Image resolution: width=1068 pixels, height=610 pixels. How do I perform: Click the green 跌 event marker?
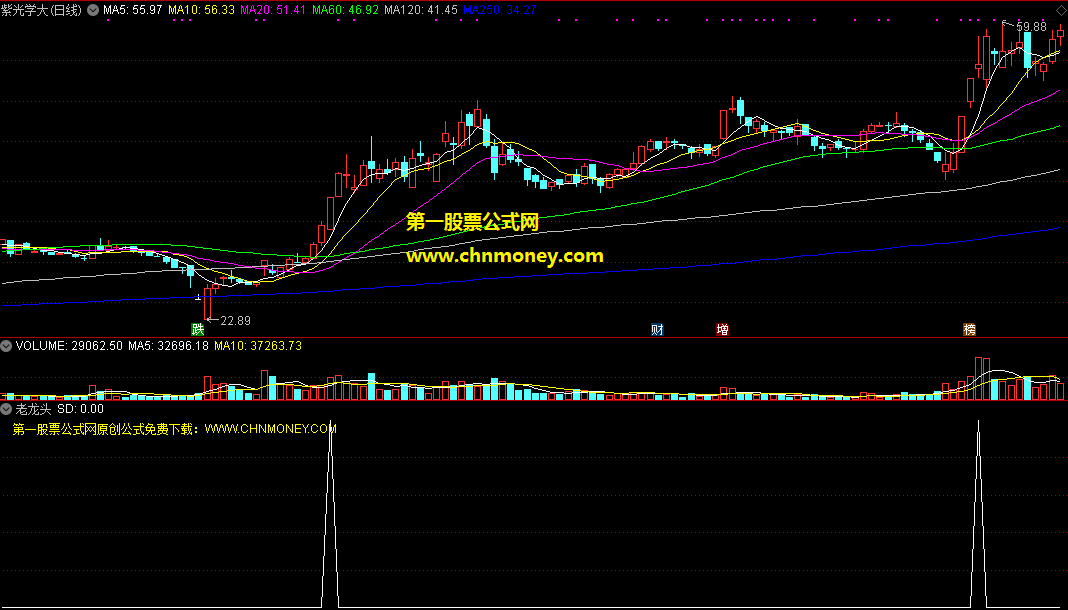click(198, 329)
